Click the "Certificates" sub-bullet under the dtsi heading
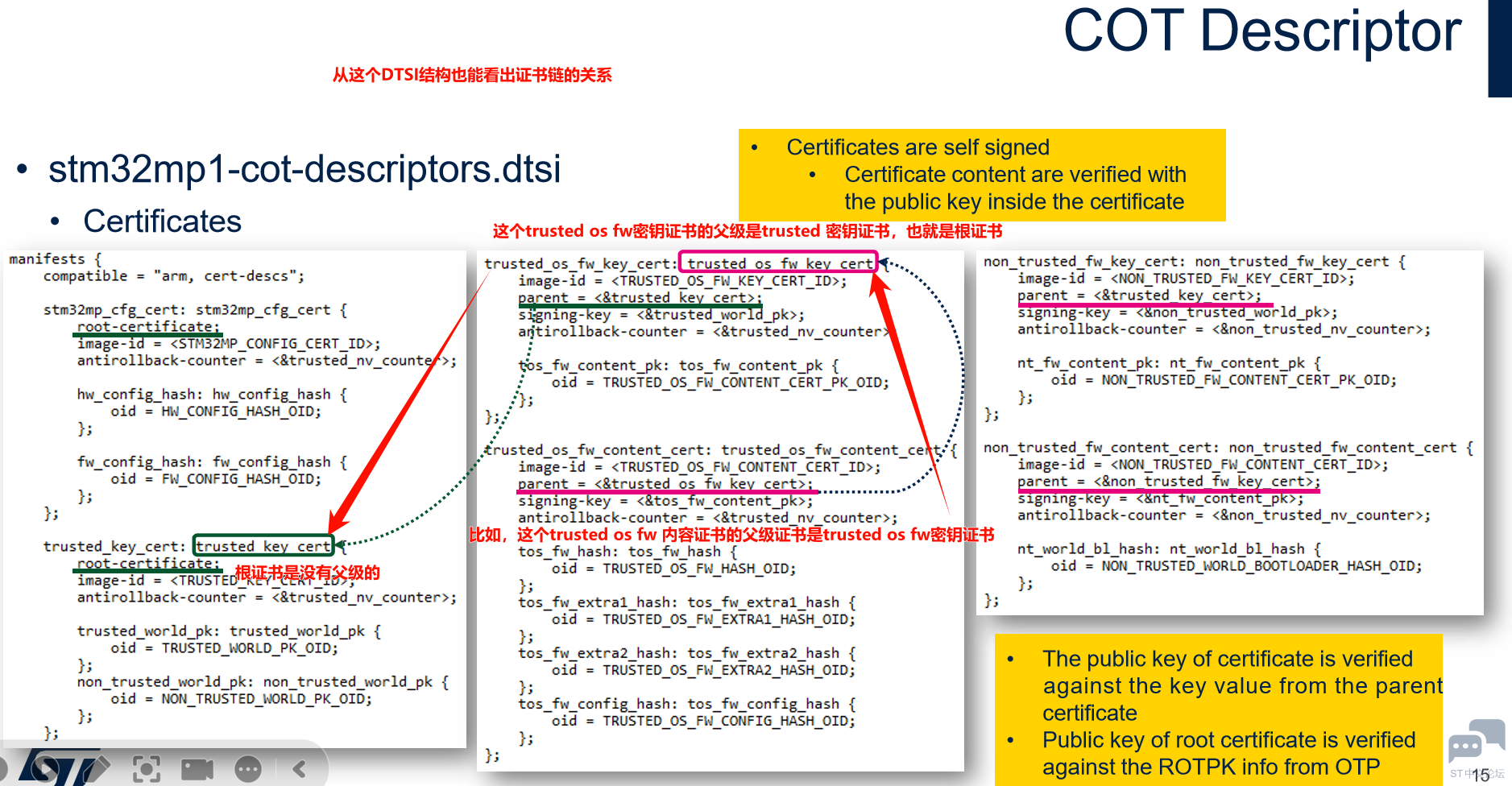 (x=162, y=221)
